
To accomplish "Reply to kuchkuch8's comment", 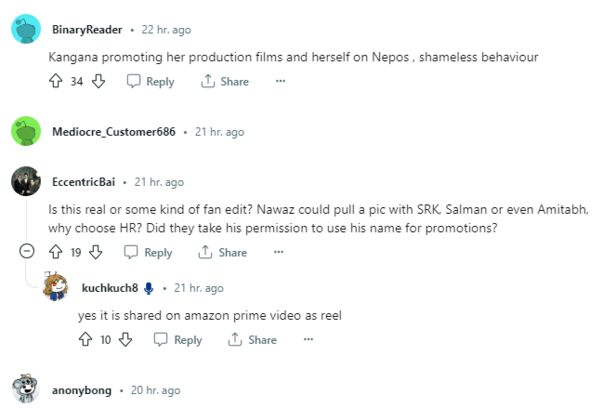I will point(178,340).
